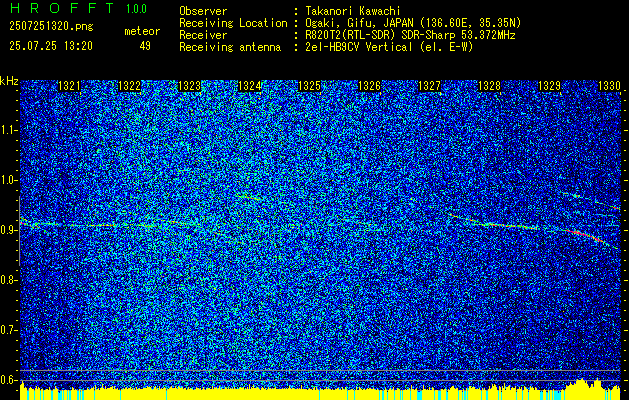Click the short meteor echo near 1324

pos(250,197)
